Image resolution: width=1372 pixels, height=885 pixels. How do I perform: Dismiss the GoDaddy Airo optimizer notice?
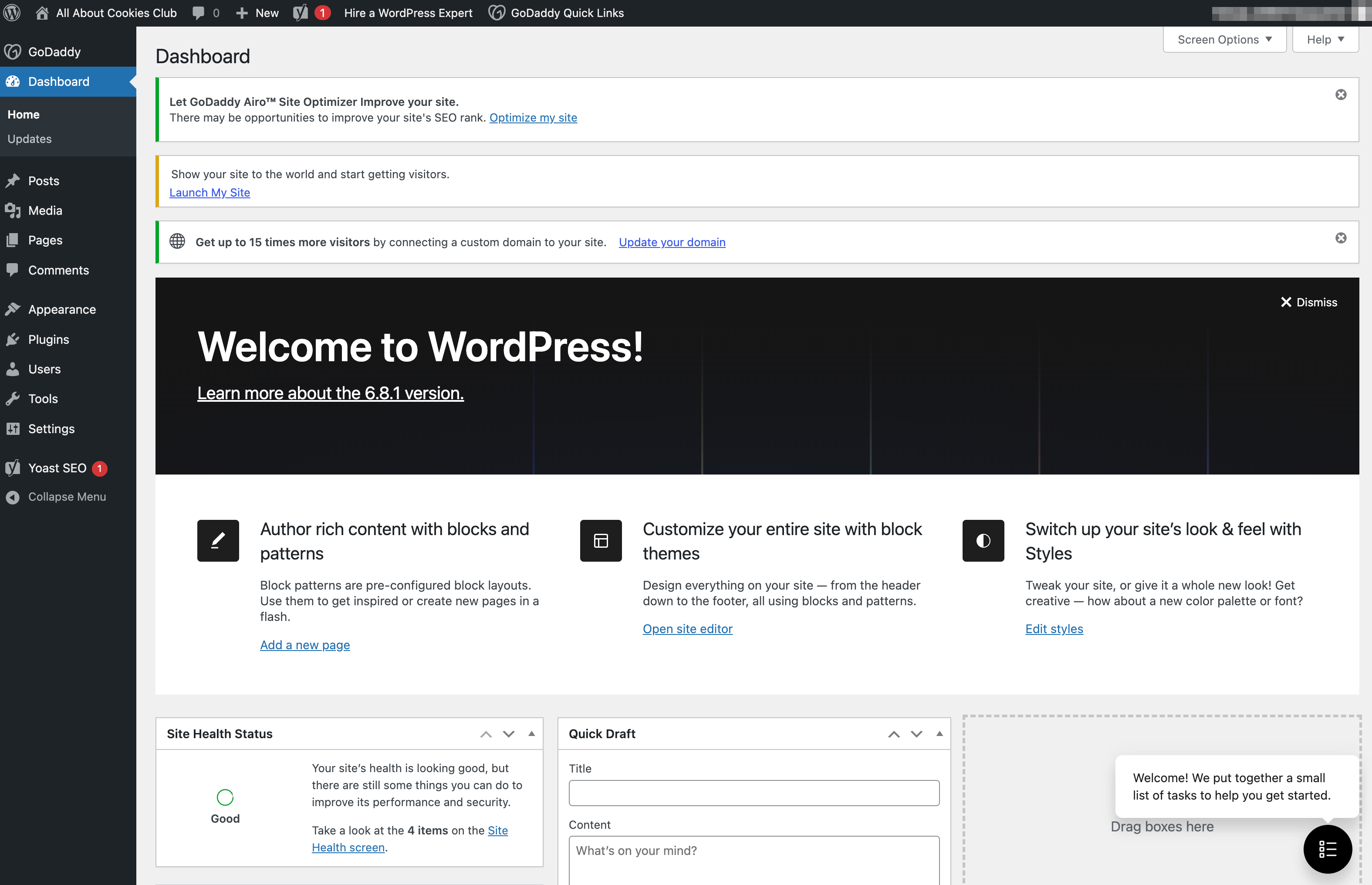1341,95
